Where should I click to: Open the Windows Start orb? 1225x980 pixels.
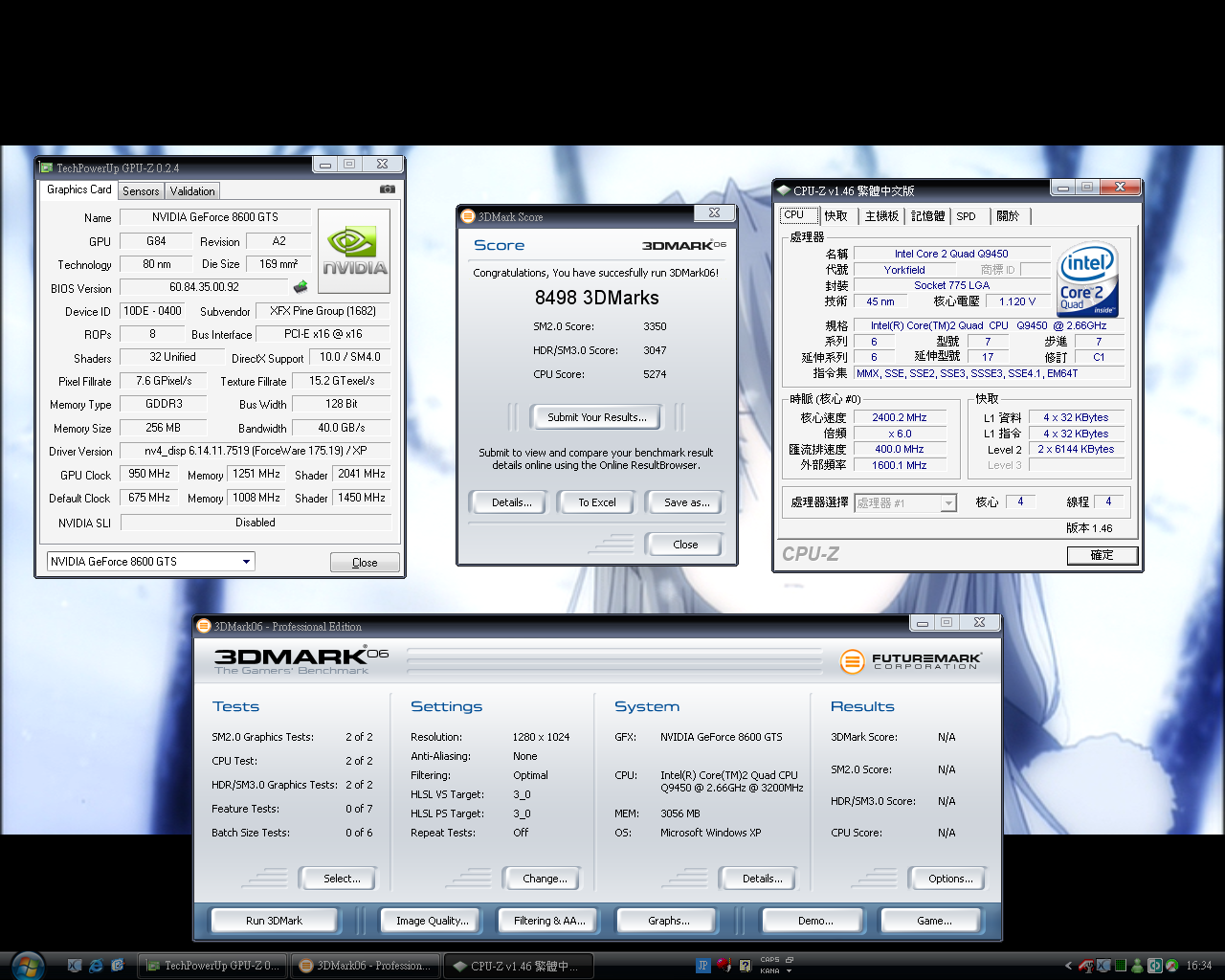click(x=28, y=965)
